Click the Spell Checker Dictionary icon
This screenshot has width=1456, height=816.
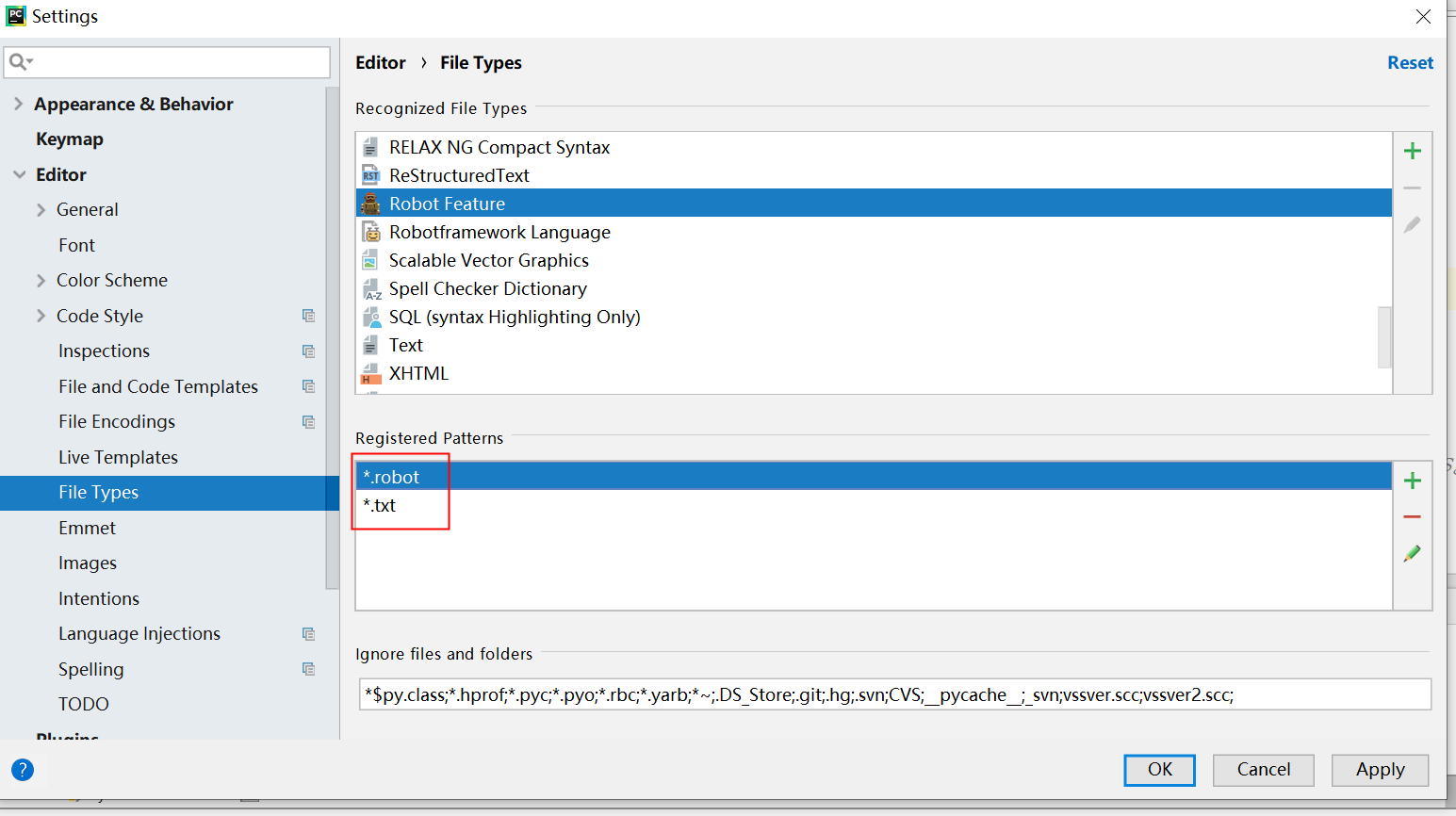[x=371, y=288]
